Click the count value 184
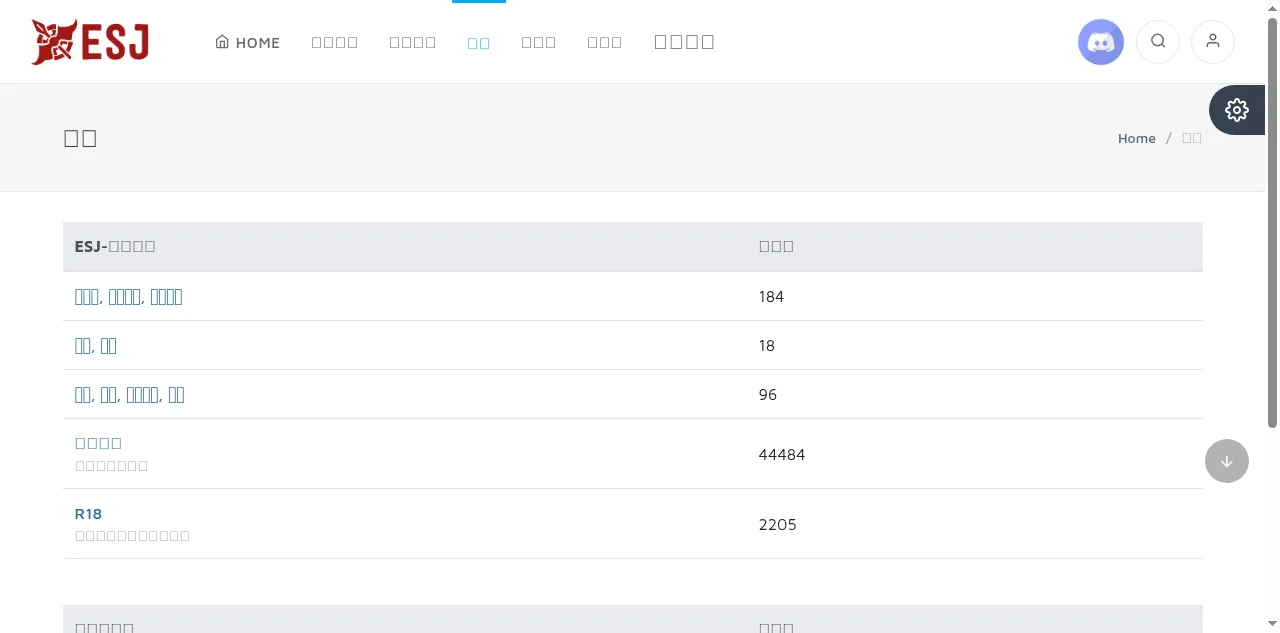1280x633 pixels. click(772, 296)
